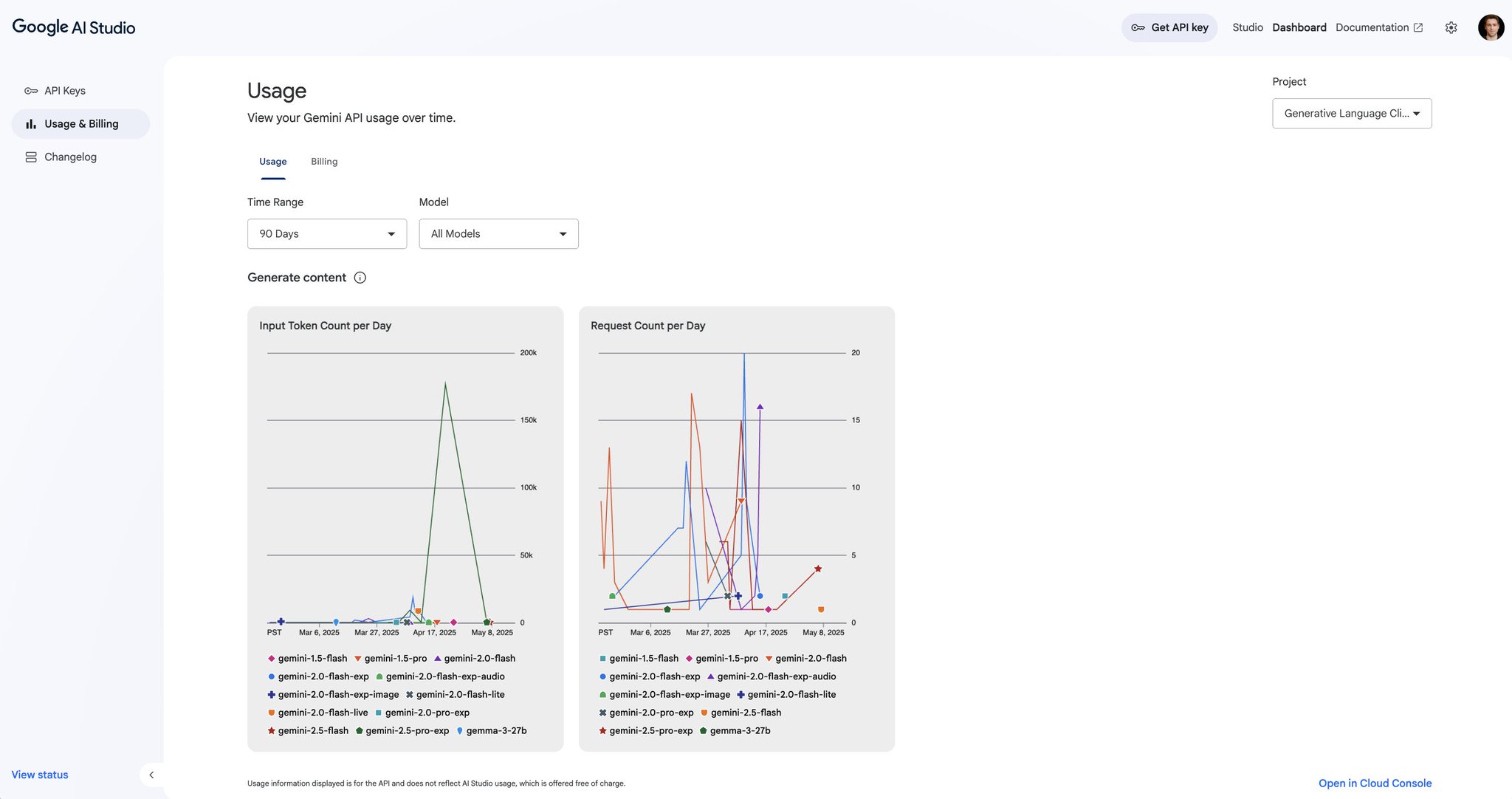Click the key icon in Get API key
The width and height of the screenshot is (1512, 799).
point(1138,27)
